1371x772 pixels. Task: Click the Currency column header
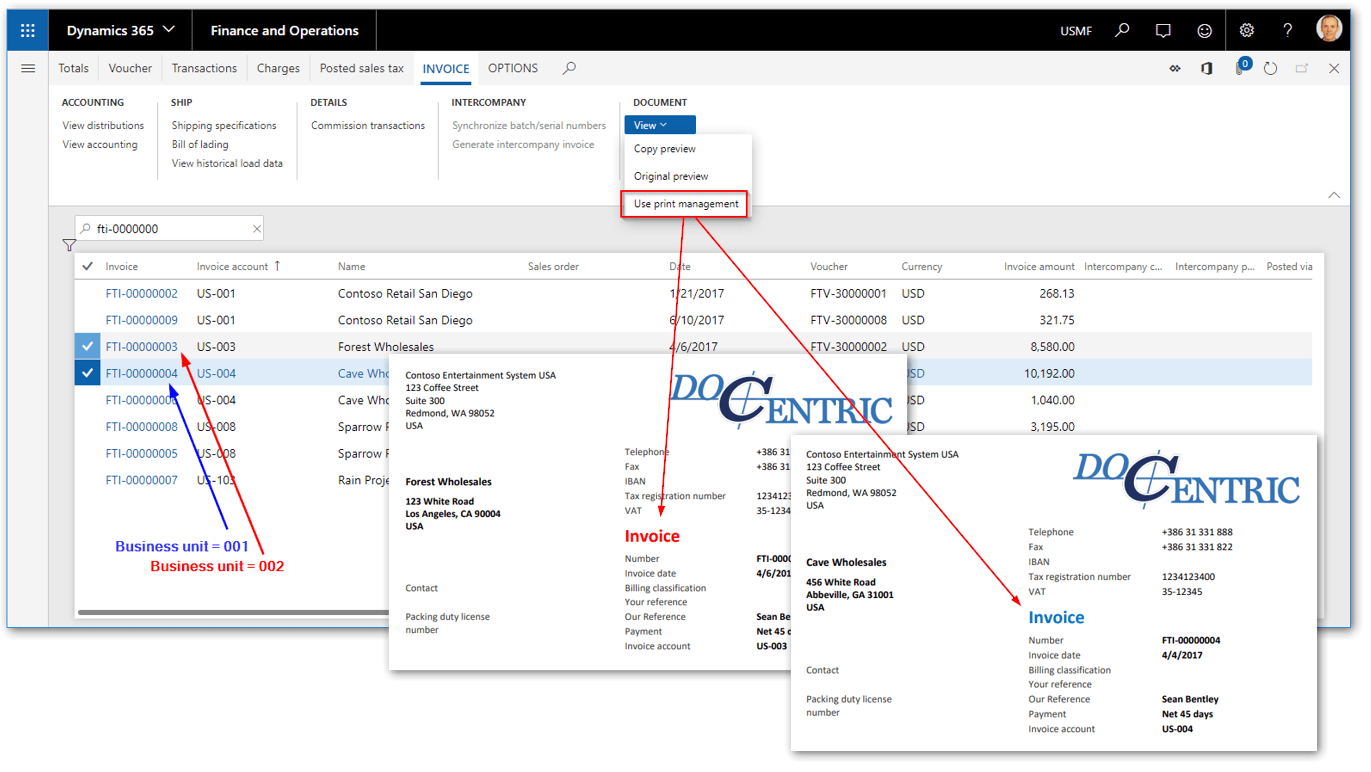pos(921,266)
